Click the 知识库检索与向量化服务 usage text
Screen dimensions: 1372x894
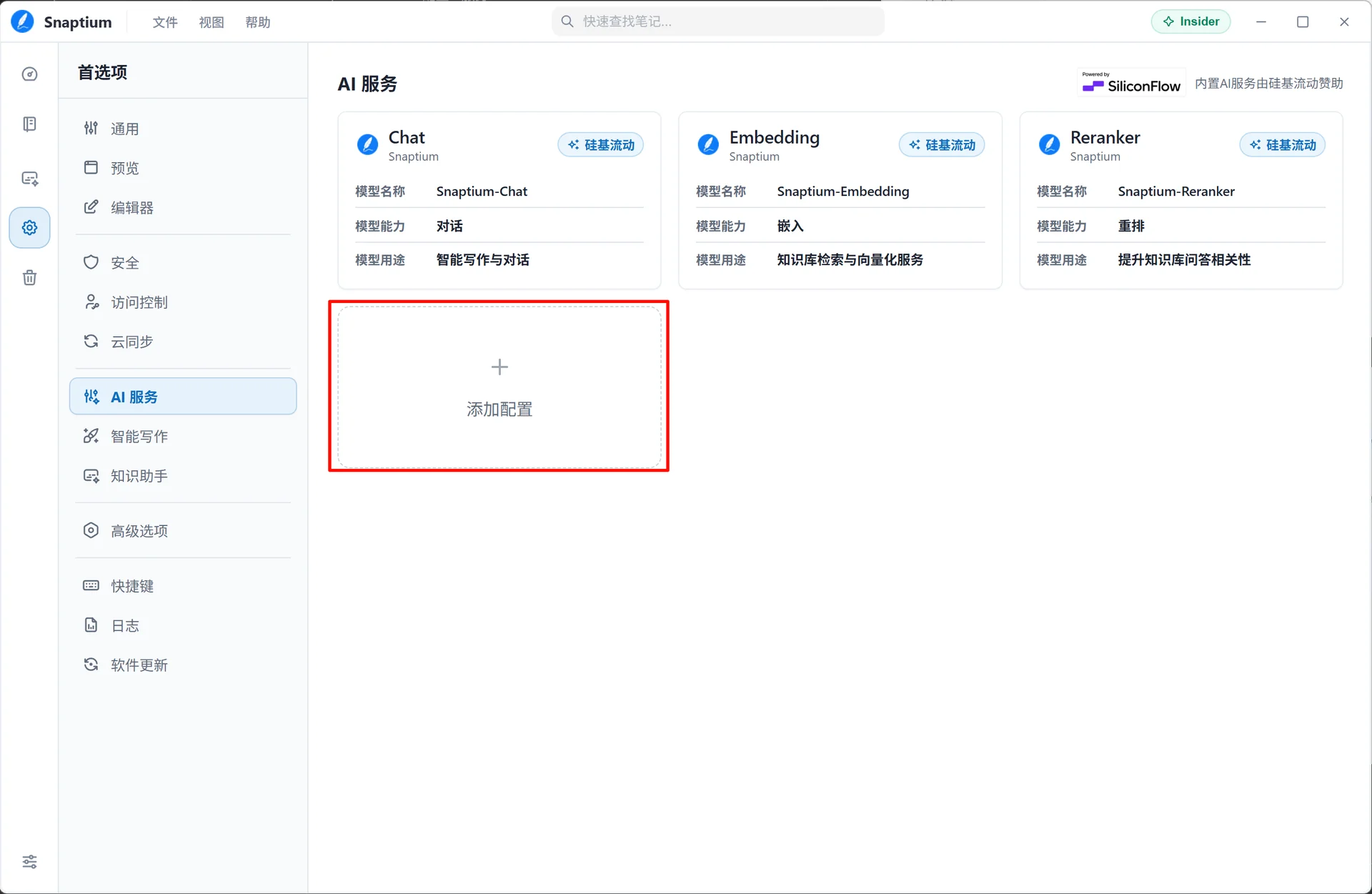click(x=850, y=260)
